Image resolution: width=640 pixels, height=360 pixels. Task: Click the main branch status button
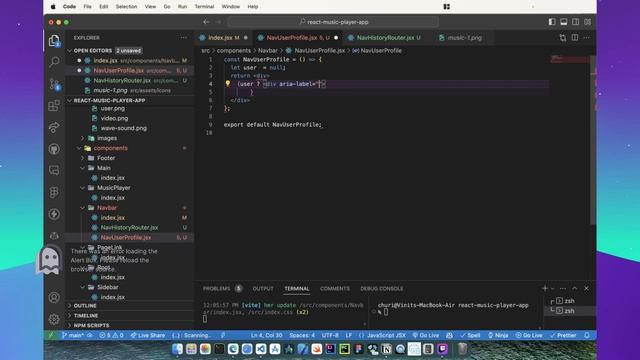[73, 336]
